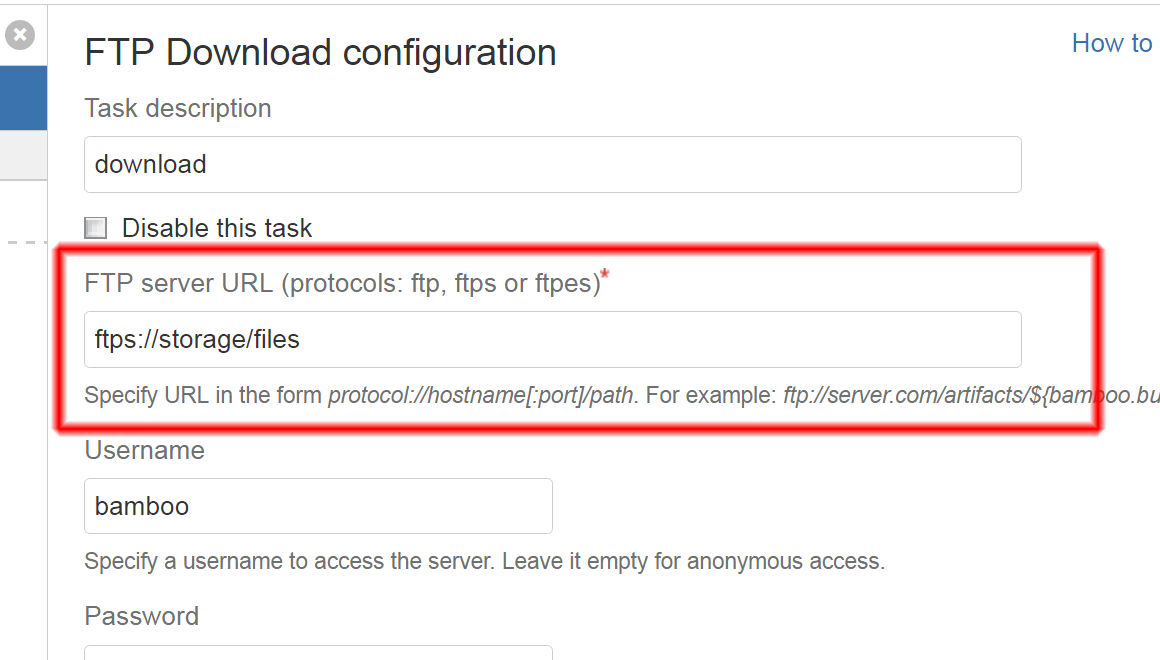
Task: Close the FTP Download configuration panel
Action: (x=20, y=35)
